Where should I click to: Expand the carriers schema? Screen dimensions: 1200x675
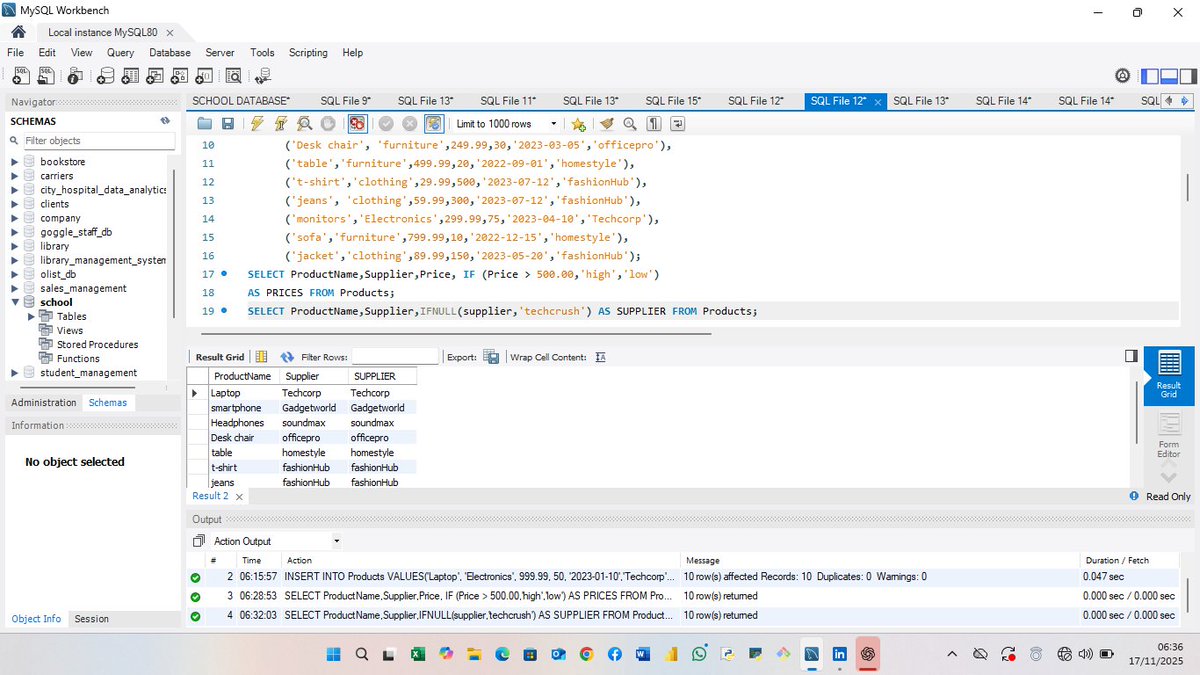[x=14, y=176]
